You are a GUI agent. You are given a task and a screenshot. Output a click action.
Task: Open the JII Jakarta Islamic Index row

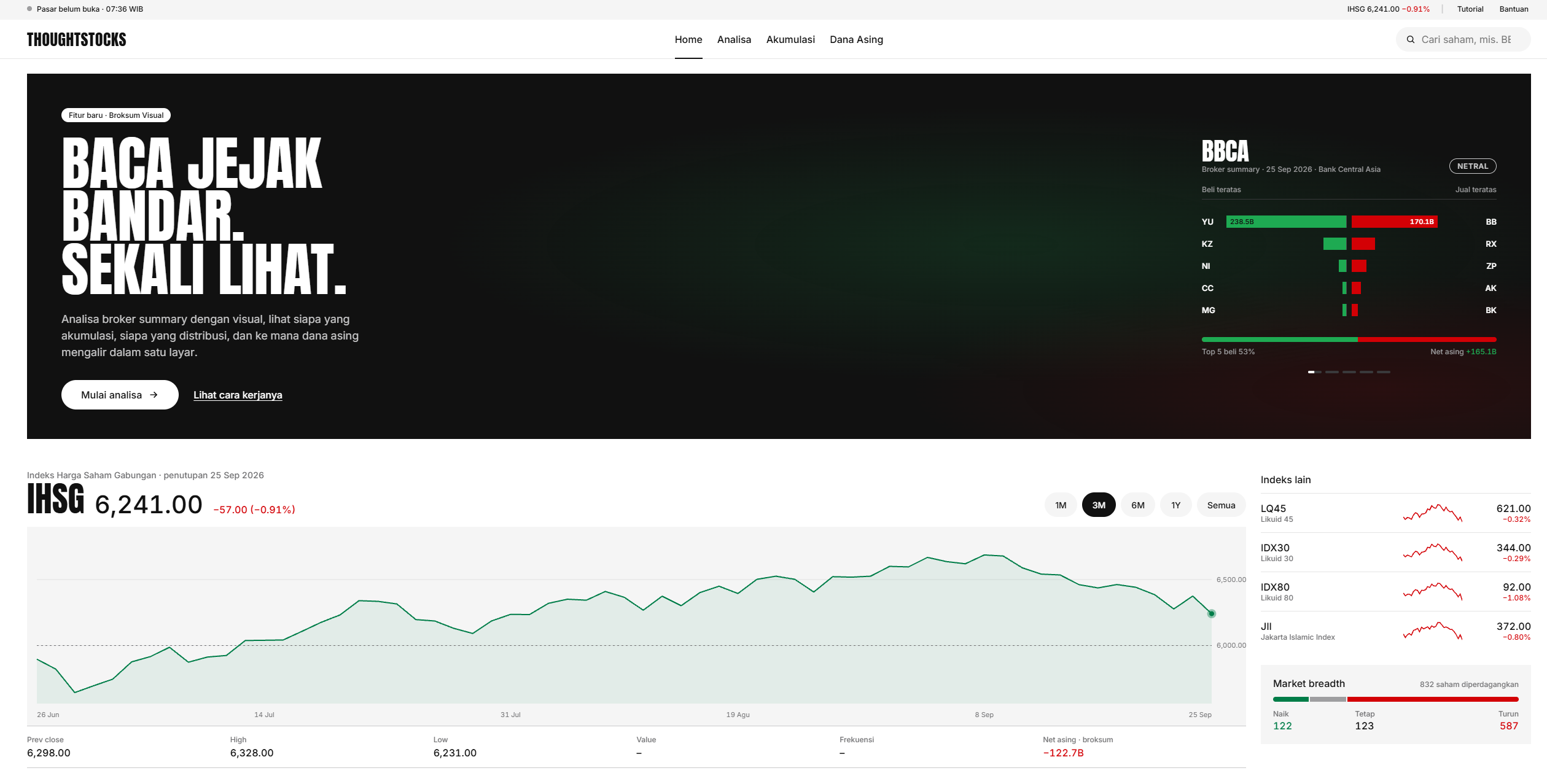(x=1395, y=631)
